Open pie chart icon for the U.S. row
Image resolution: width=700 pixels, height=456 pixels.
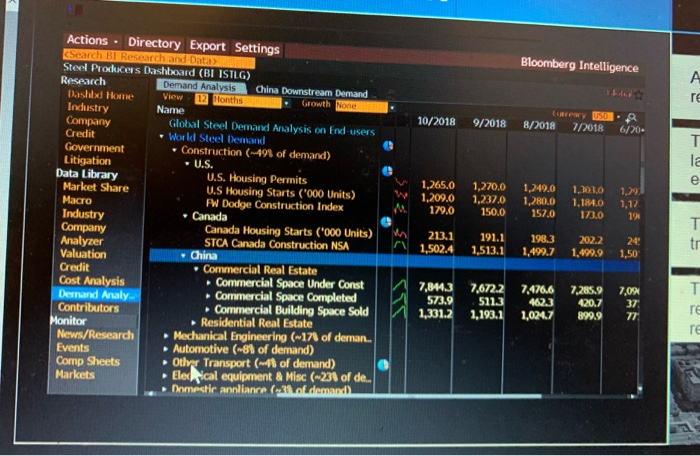387,171
